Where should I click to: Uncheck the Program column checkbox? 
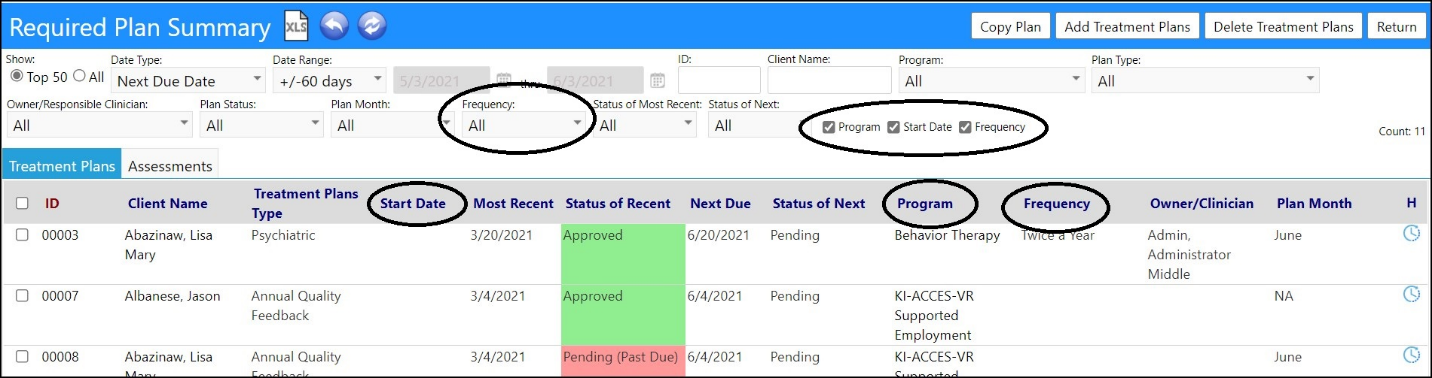click(829, 127)
